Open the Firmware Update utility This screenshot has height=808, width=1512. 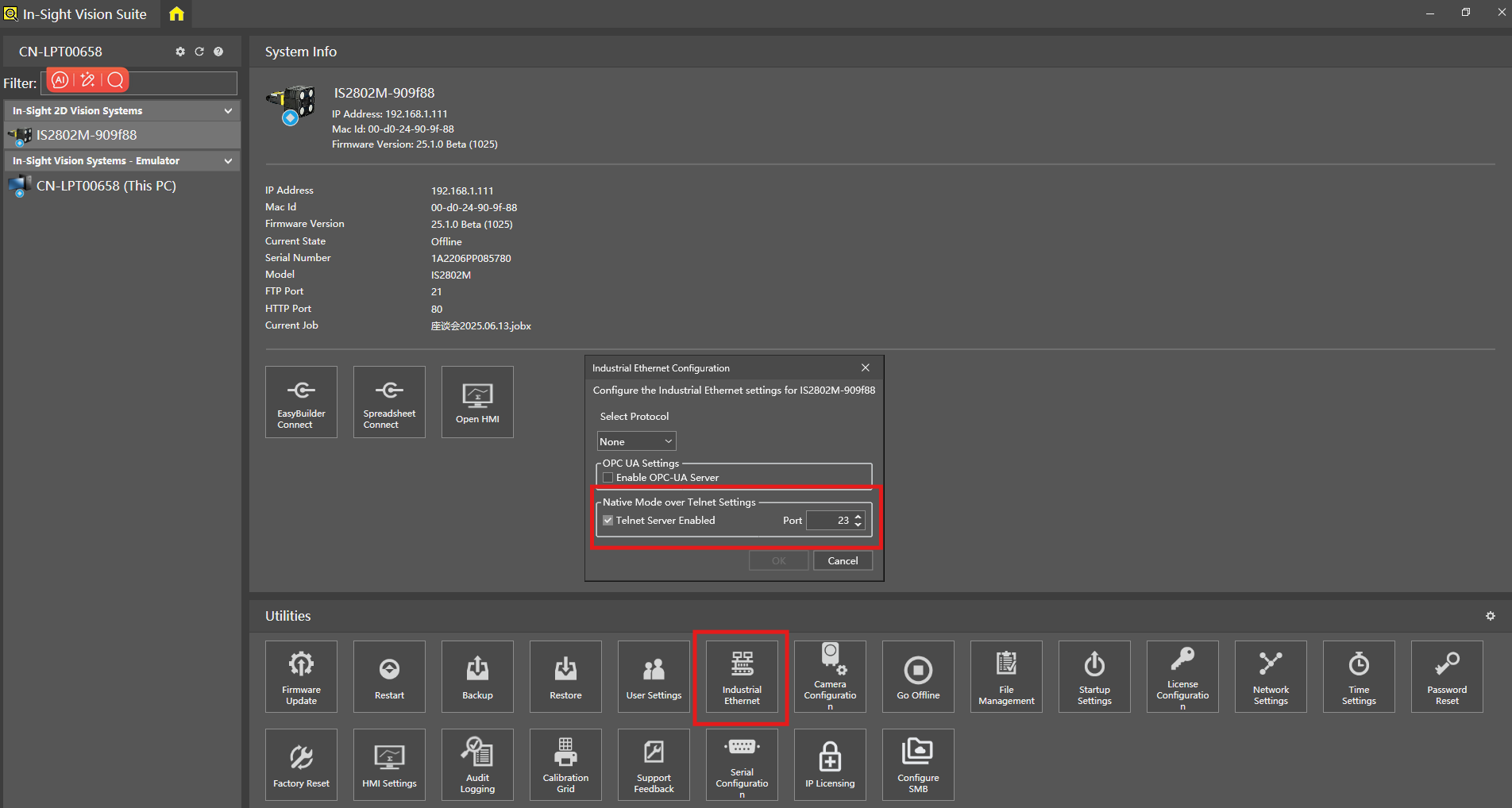tap(301, 676)
